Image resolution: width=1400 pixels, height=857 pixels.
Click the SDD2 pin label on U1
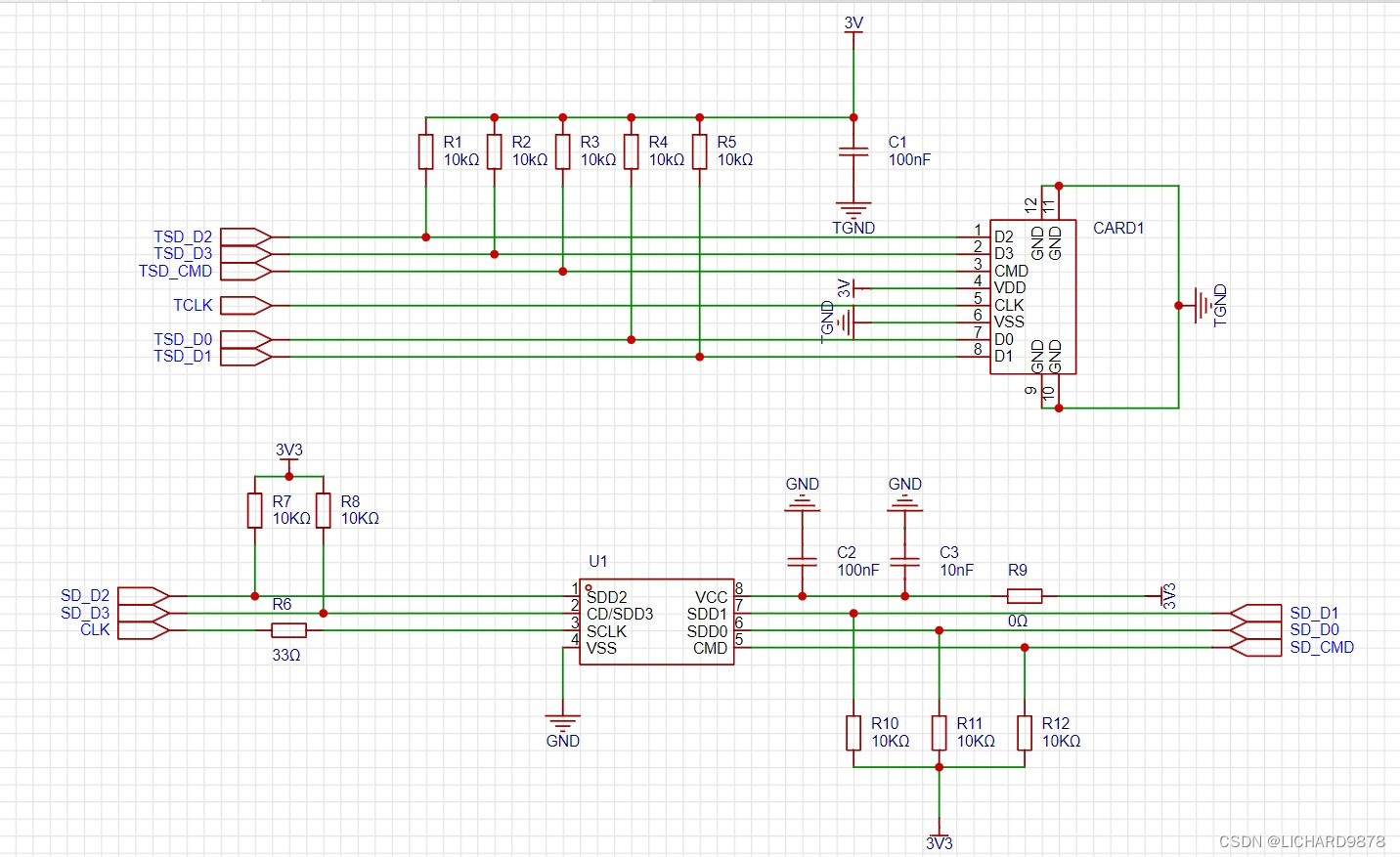pyautogui.click(x=606, y=597)
